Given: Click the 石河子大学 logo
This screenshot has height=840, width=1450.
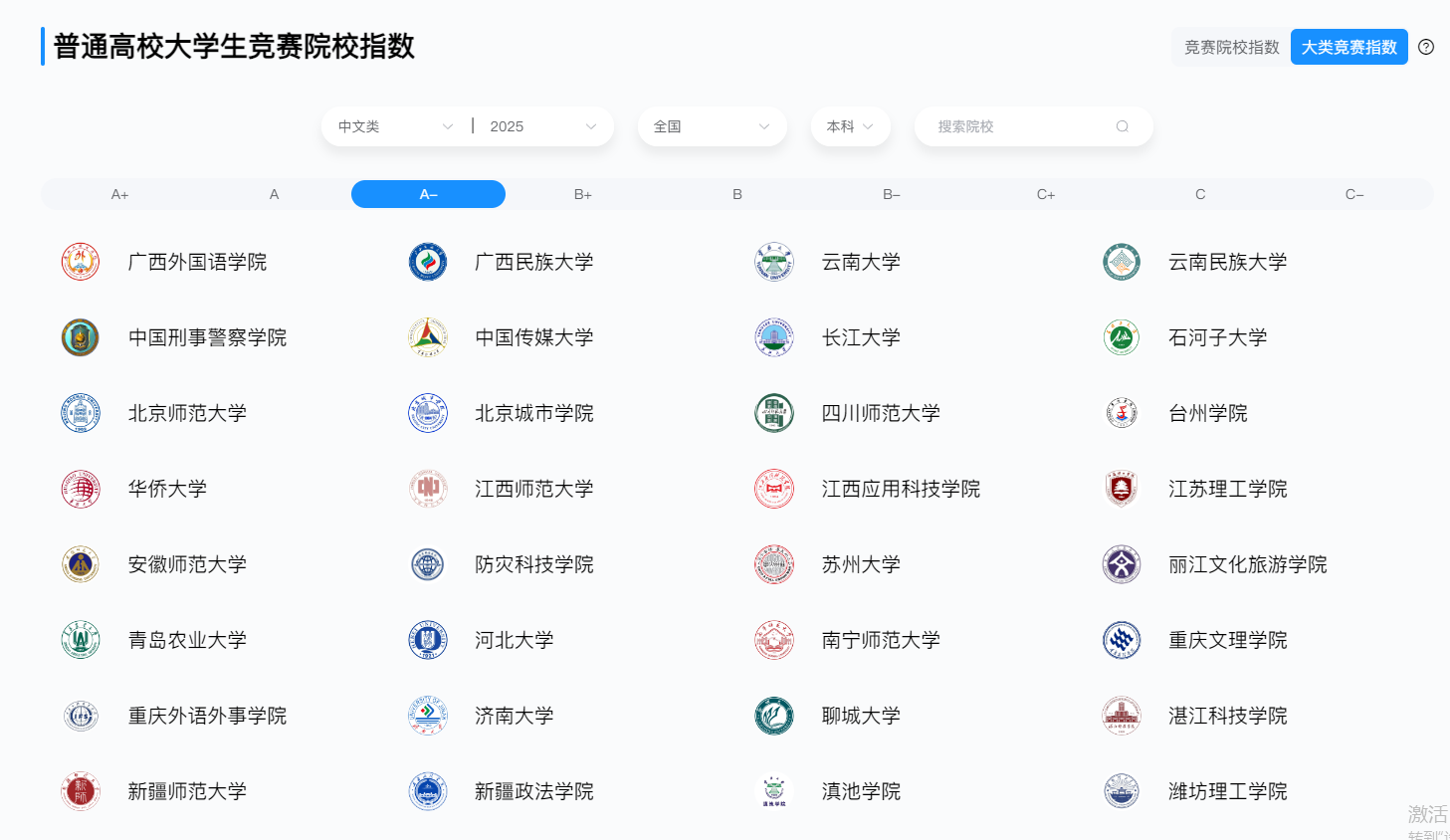Looking at the screenshot, I should coord(1122,337).
